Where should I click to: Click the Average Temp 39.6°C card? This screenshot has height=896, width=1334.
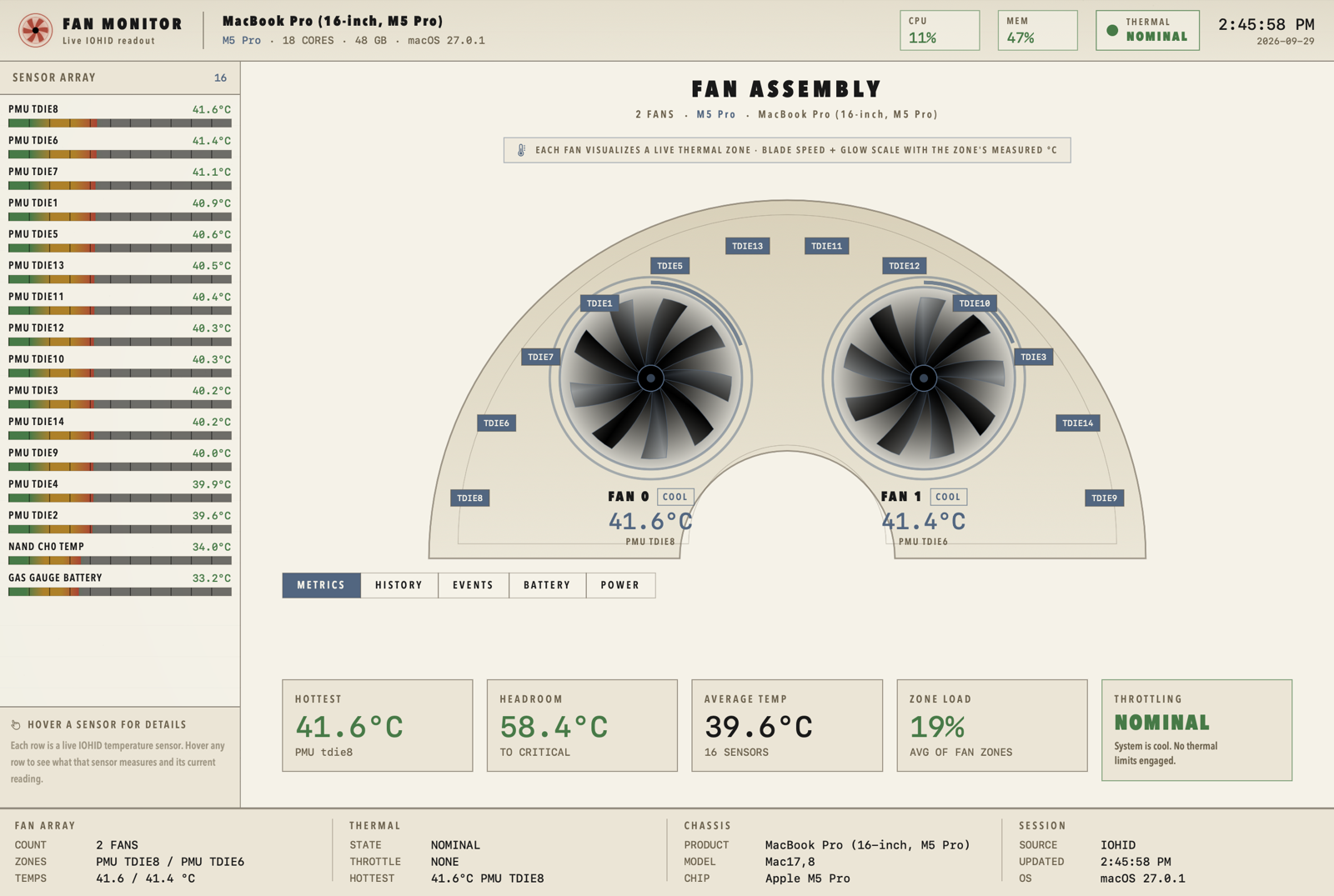787,725
